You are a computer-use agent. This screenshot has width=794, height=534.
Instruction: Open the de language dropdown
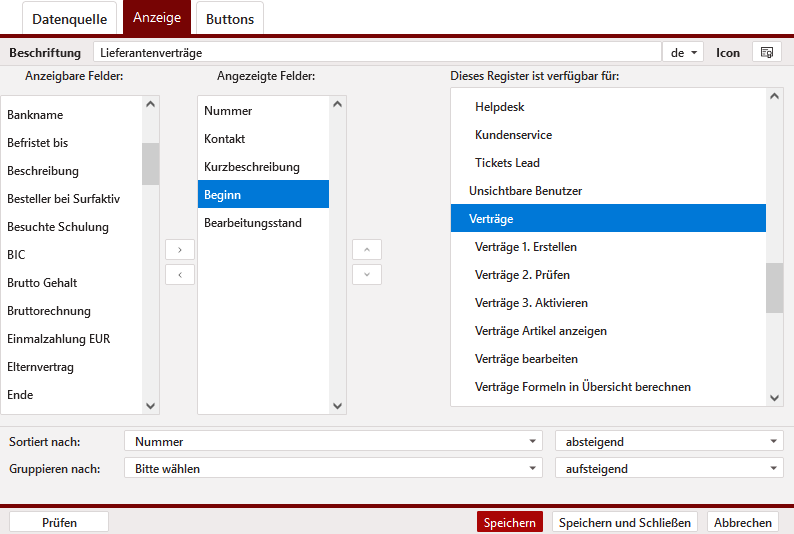tap(683, 52)
